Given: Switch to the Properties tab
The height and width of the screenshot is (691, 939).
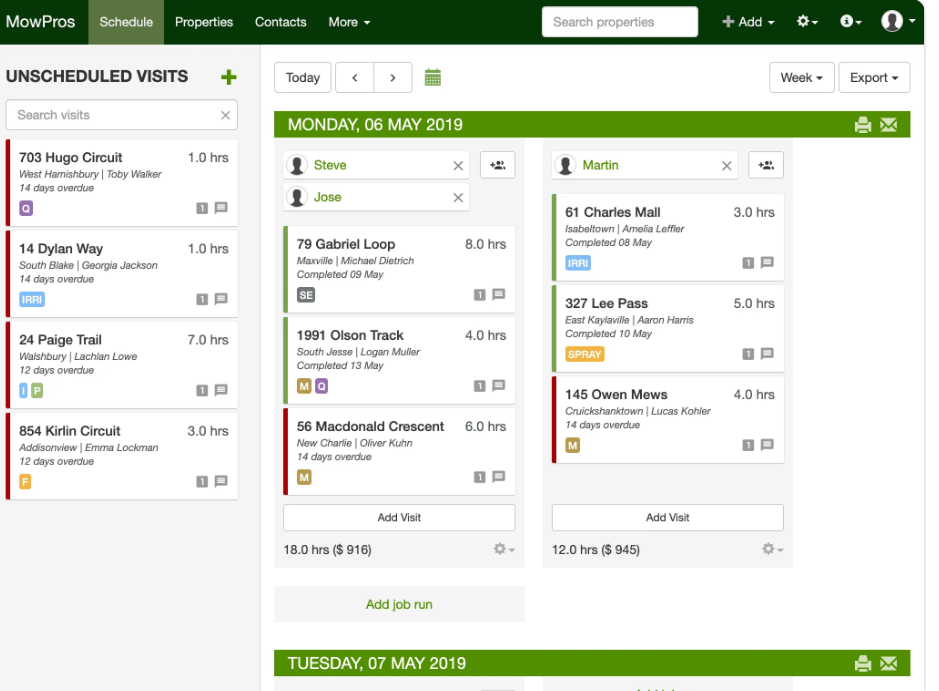Looking at the screenshot, I should click(203, 21).
